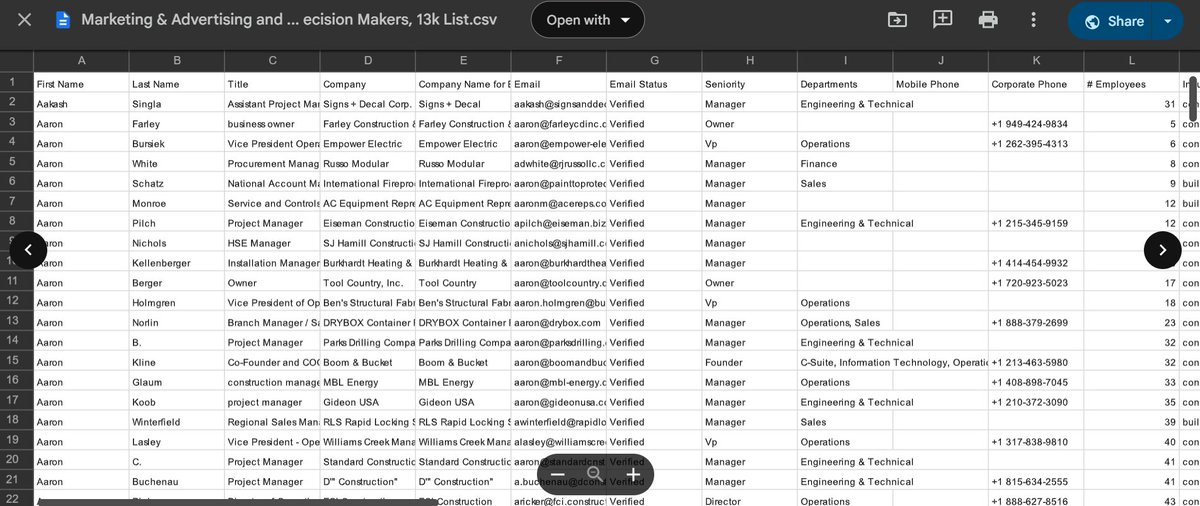The image size is (1200, 506).
Task: Click the "Winterfield" last name cell
Action: click(177, 422)
